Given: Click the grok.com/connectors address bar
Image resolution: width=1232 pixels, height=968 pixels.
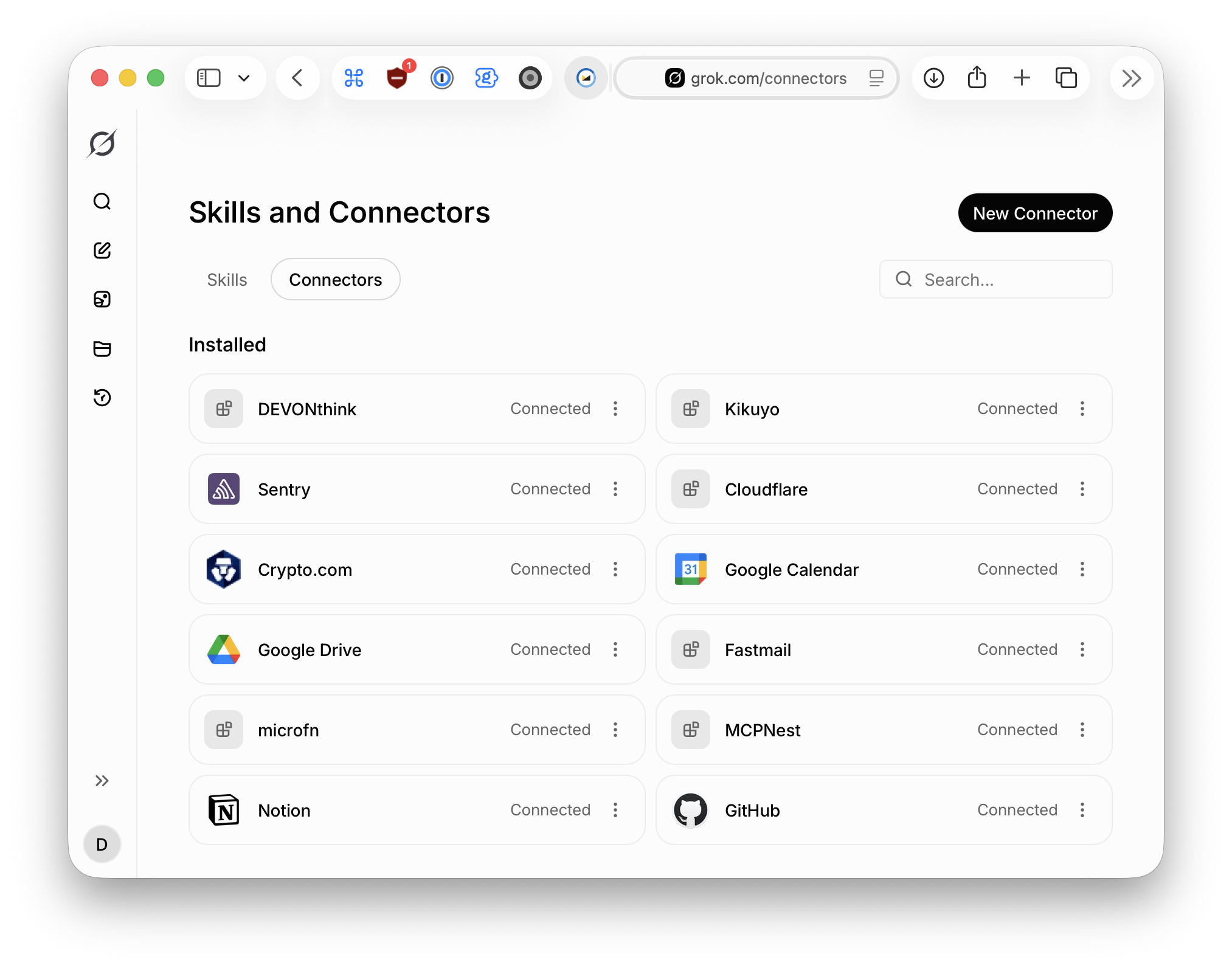Looking at the screenshot, I should 756,78.
